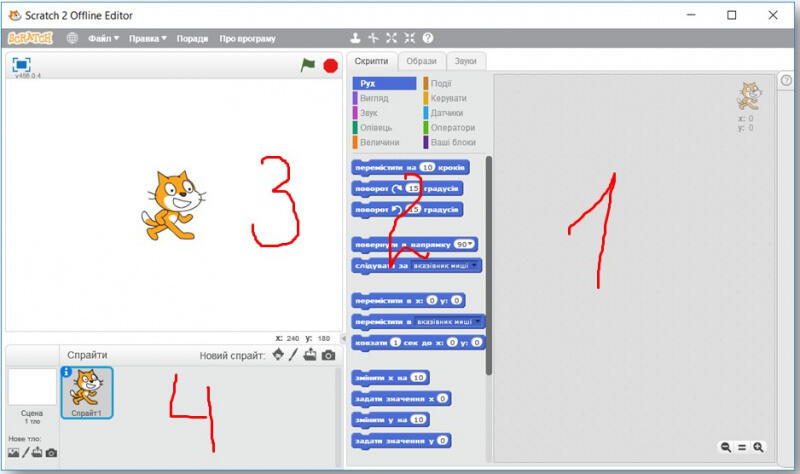
Task: Click the cat sprite on the stage
Action: [x=174, y=206]
